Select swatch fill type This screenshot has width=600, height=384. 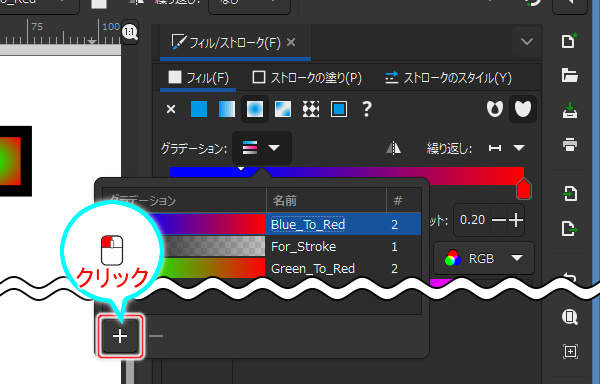(x=339, y=109)
